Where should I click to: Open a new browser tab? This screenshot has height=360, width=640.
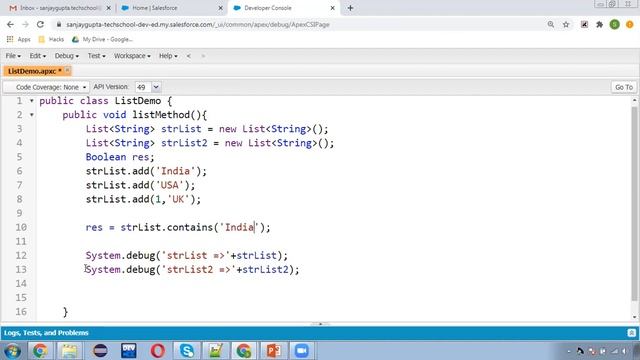tap(350, 8)
